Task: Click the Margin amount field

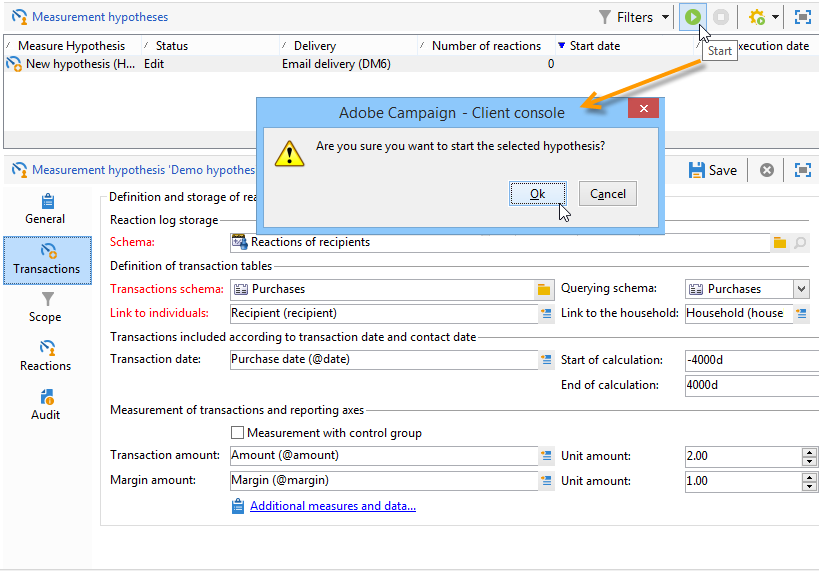Action: tap(384, 481)
